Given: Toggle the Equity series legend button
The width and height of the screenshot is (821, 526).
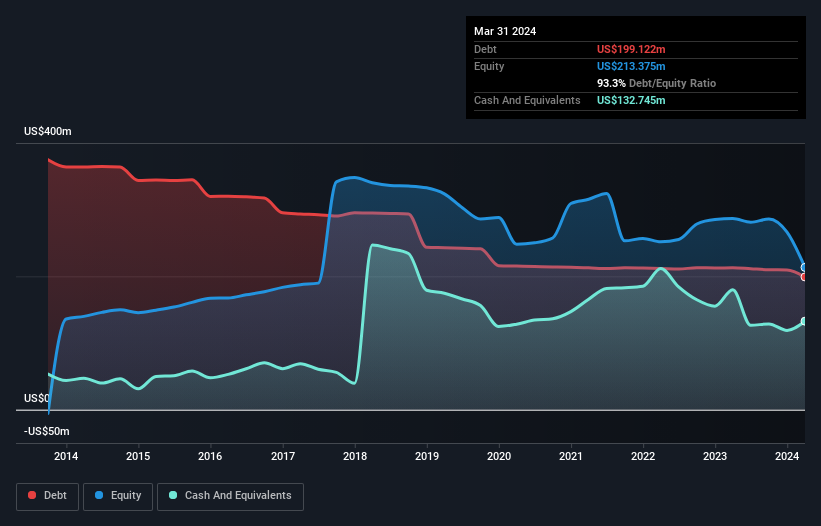Looking at the screenshot, I should tap(118, 496).
